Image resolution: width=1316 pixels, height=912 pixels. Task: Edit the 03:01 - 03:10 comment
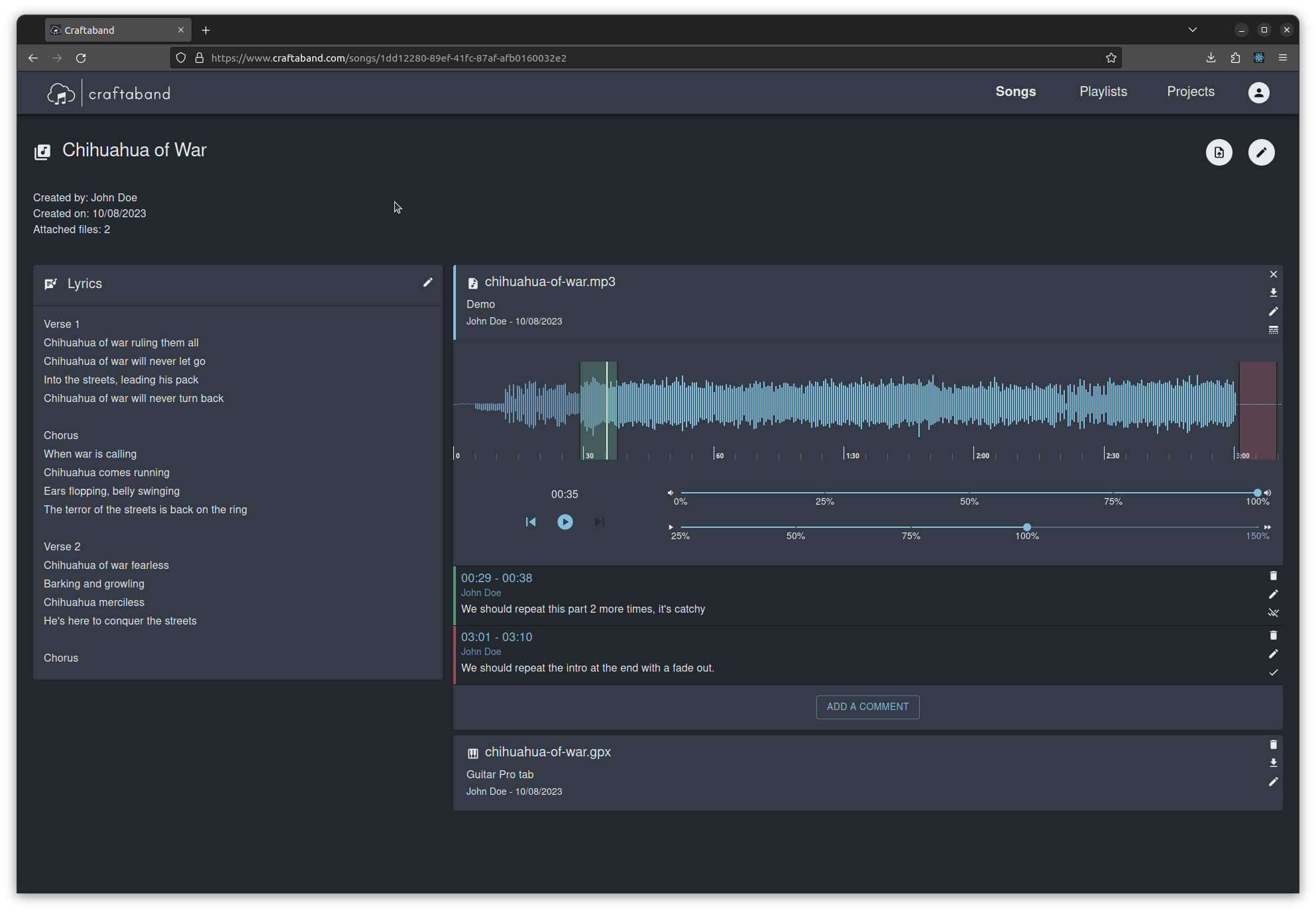[1273, 654]
